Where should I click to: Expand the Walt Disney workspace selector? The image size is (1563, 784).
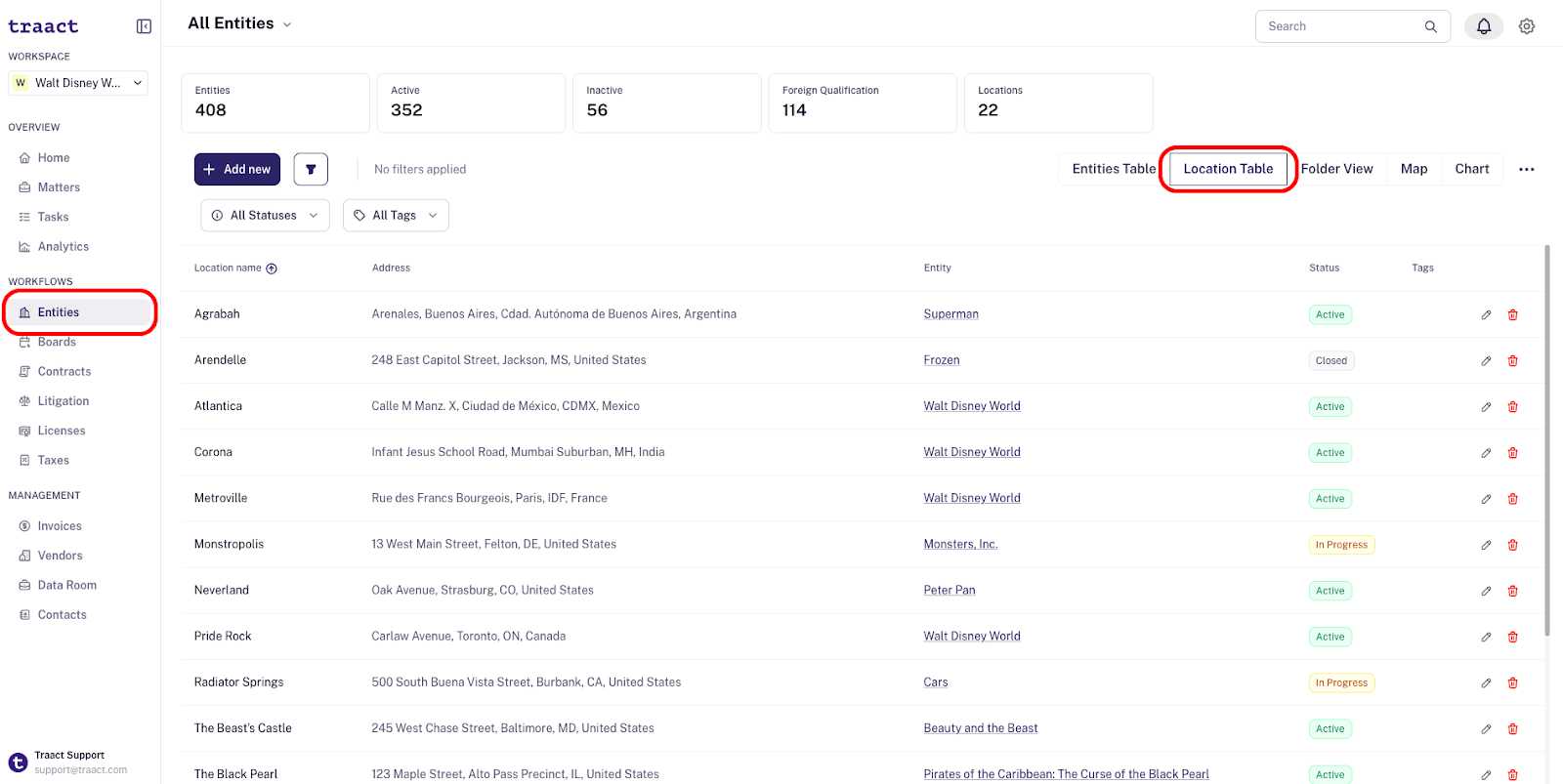click(x=78, y=83)
